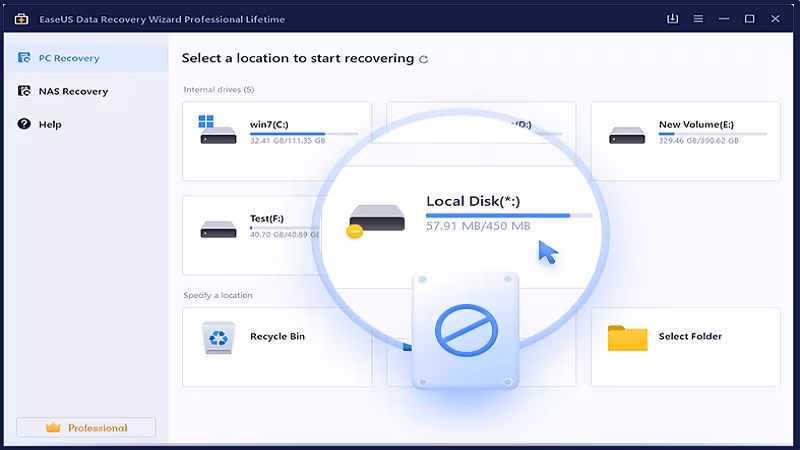The width and height of the screenshot is (800, 450).
Task: Click the Test(F:) disk icon
Action: [x=218, y=230]
